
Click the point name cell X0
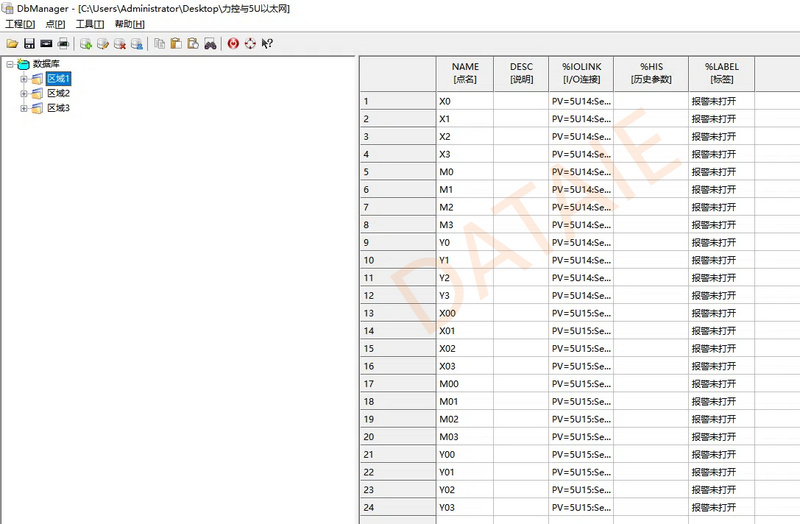pos(465,101)
